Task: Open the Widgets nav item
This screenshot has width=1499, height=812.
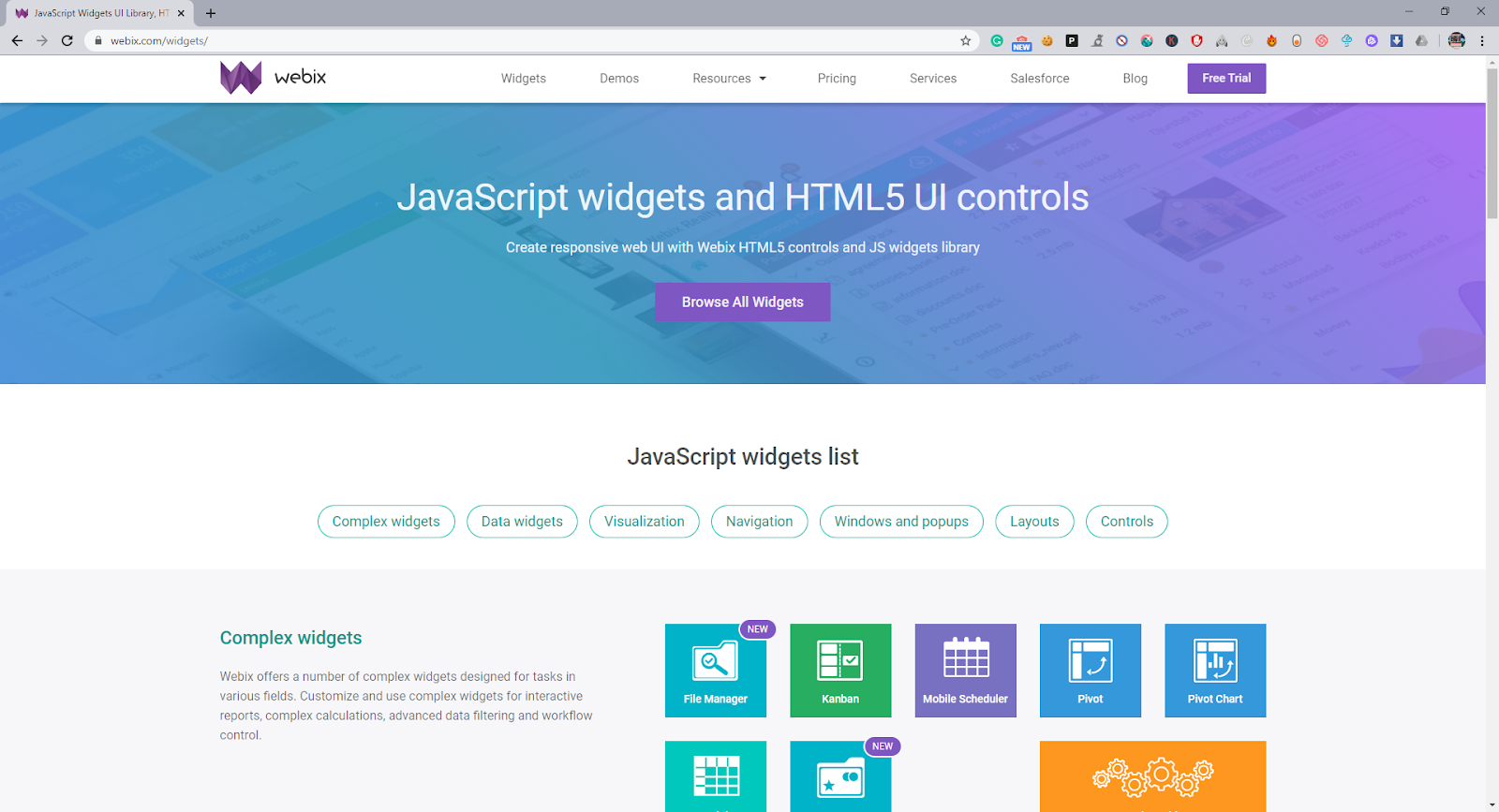Action: click(x=523, y=79)
